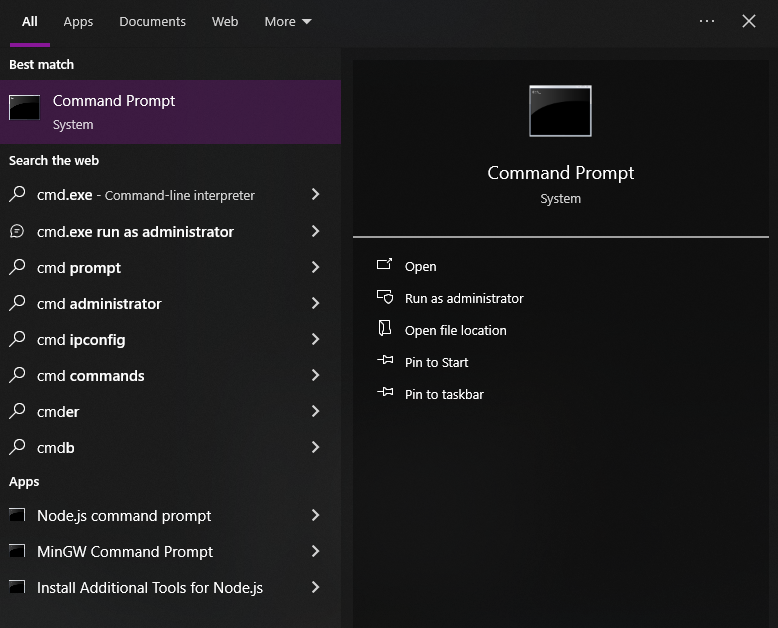Expand Install Additional Tools for Node.js chevron
778x628 pixels.
click(316, 587)
